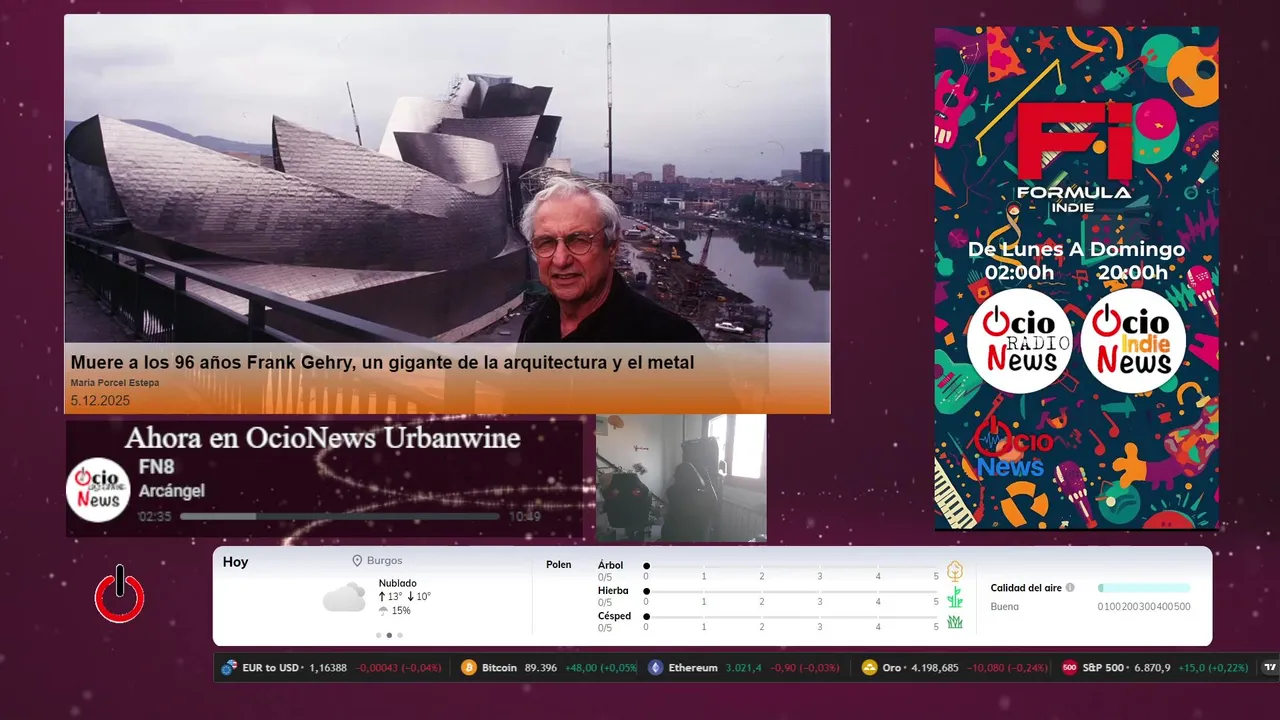Click the Hierba grass pollen icon
The height and width of the screenshot is (720, 1280).
pos(955,597)
